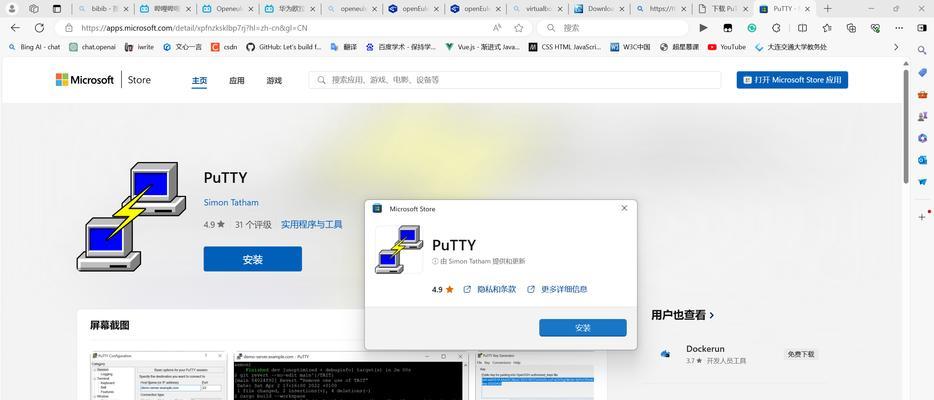Click the page vertical scrollbar
Viewport: 934px width, 400px height.
point(906,127)
